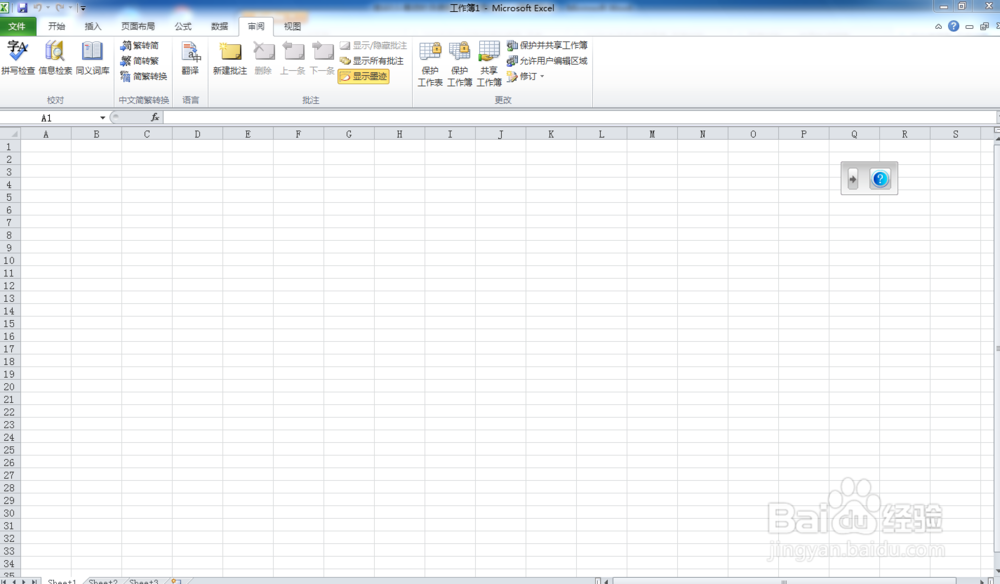This screenshot has width=1000, height=584.
Task: Switch to the 数据 tab
Action: pyautogui.click(x=219, y=26)
